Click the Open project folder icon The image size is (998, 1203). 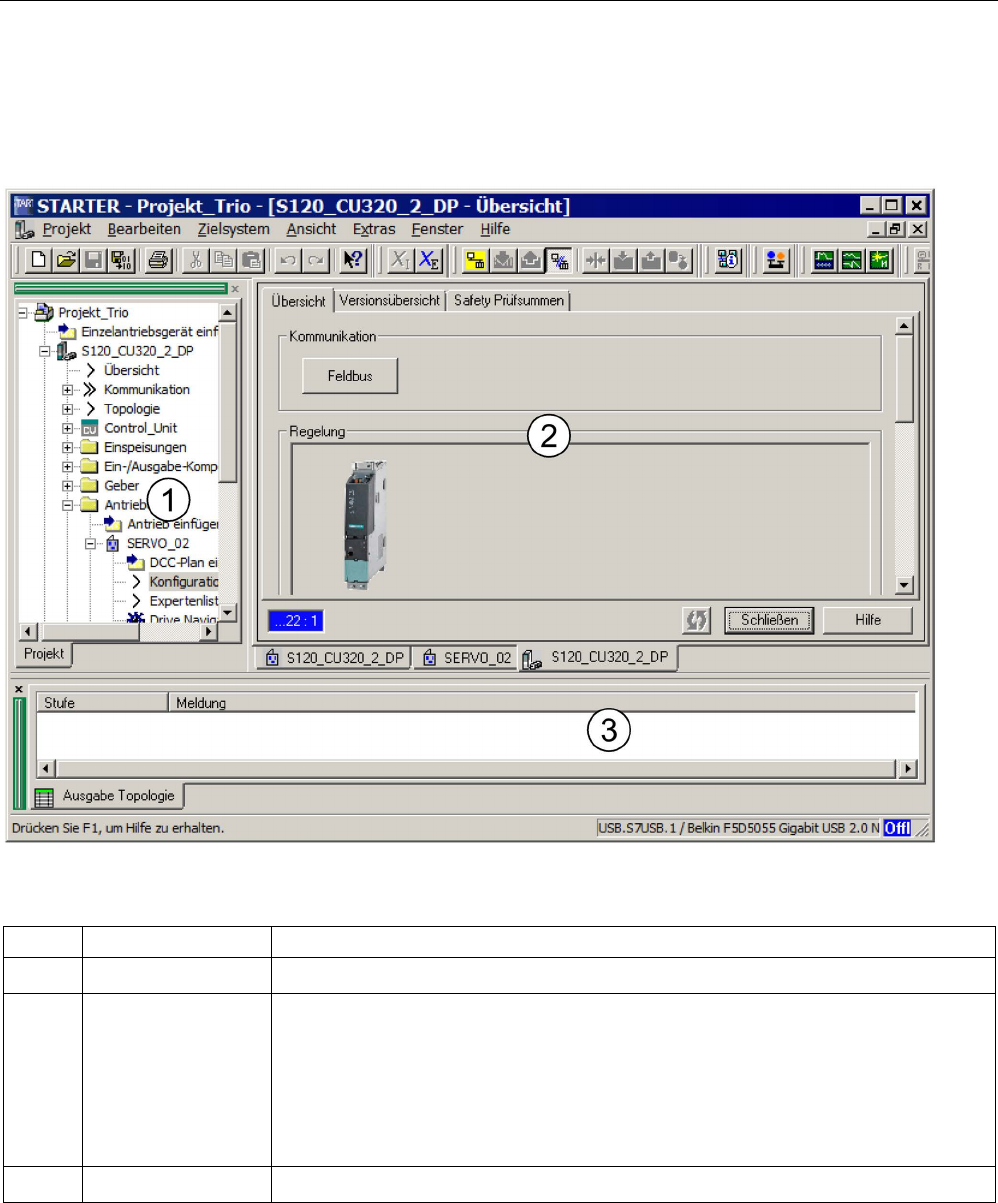(x=66, y=260)
